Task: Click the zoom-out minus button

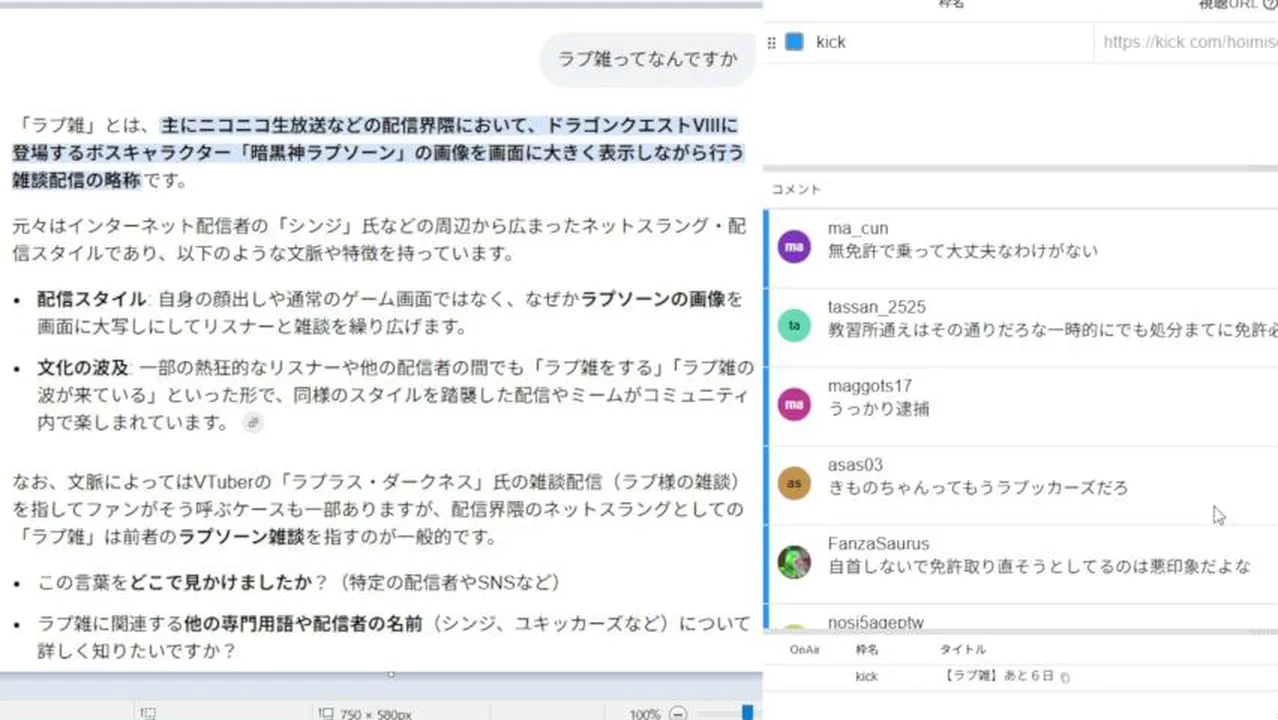Action: (x=677, y=714)
